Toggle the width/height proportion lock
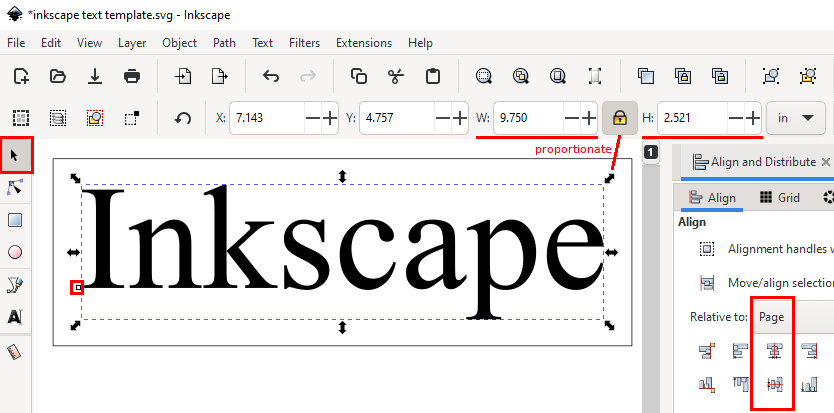 pyautogui.click(x=619, y=118)
